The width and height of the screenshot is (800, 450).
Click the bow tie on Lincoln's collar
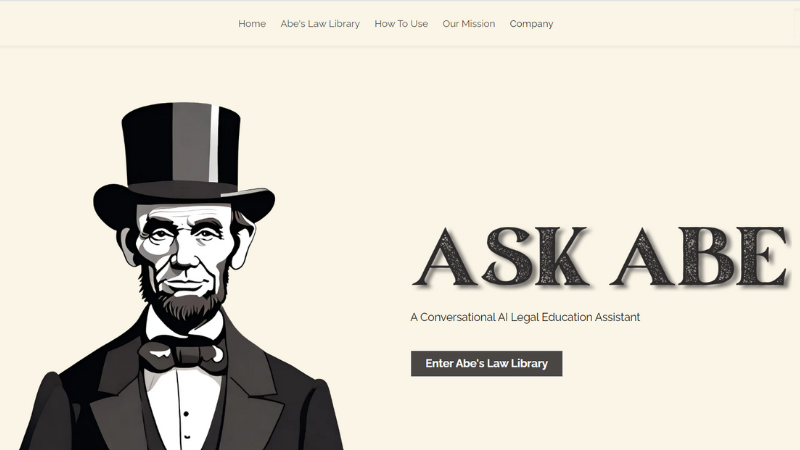click(x=183, y=354)
